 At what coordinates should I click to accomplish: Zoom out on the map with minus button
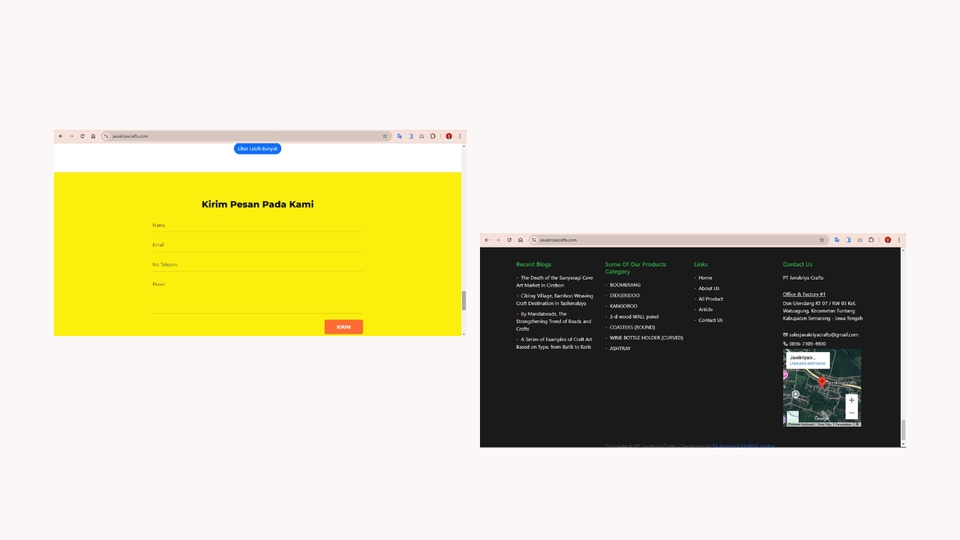(x=852, y=413)
